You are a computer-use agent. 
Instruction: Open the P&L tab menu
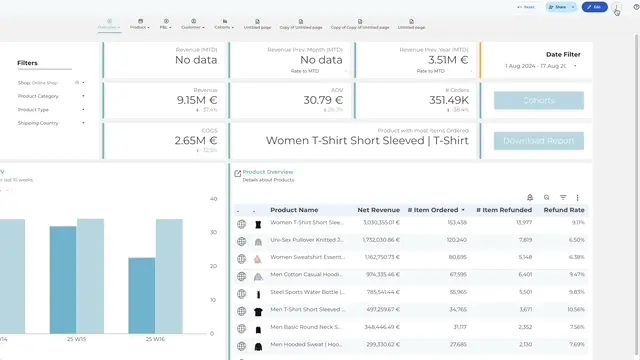pyautogui.click(x=166, y=24)
